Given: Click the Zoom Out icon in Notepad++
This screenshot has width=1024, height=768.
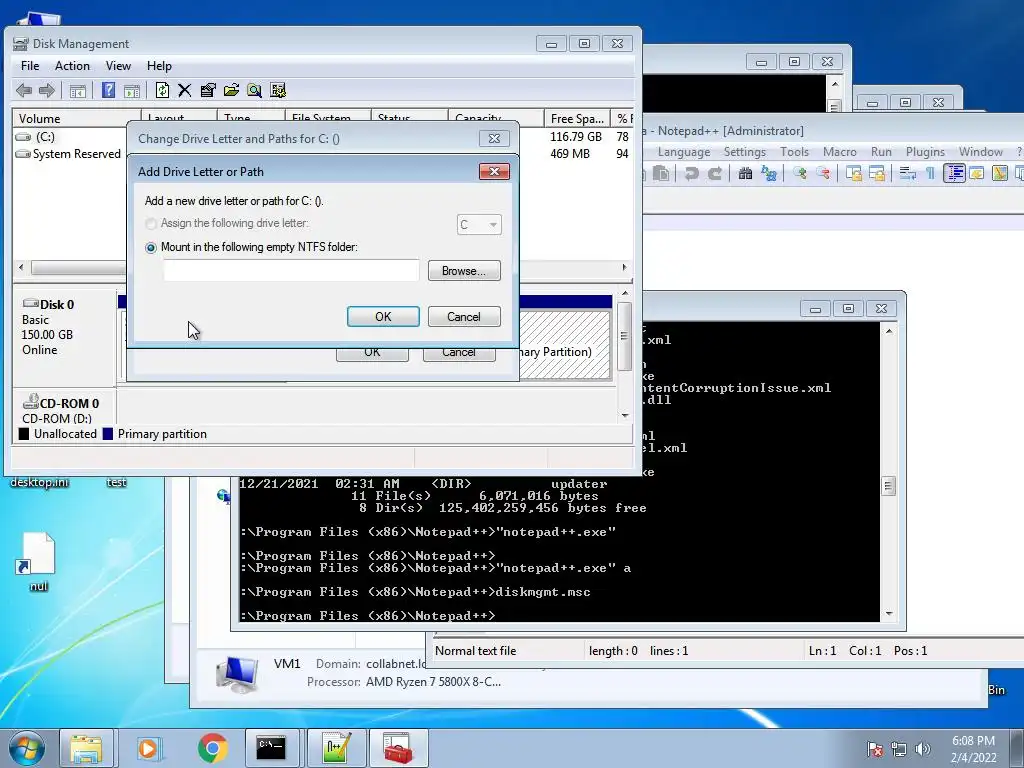Looking at the screenshot, I should (x=824, y=173).
